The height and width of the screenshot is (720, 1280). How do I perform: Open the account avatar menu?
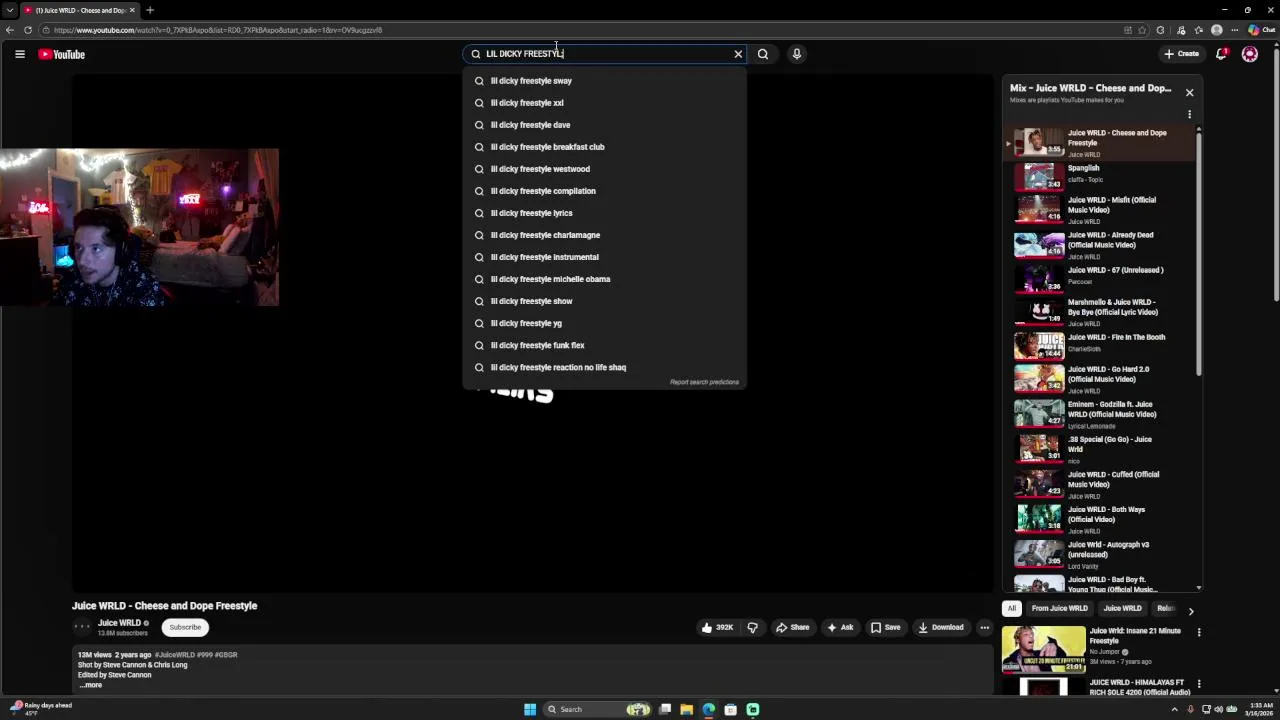[1250, 54]
